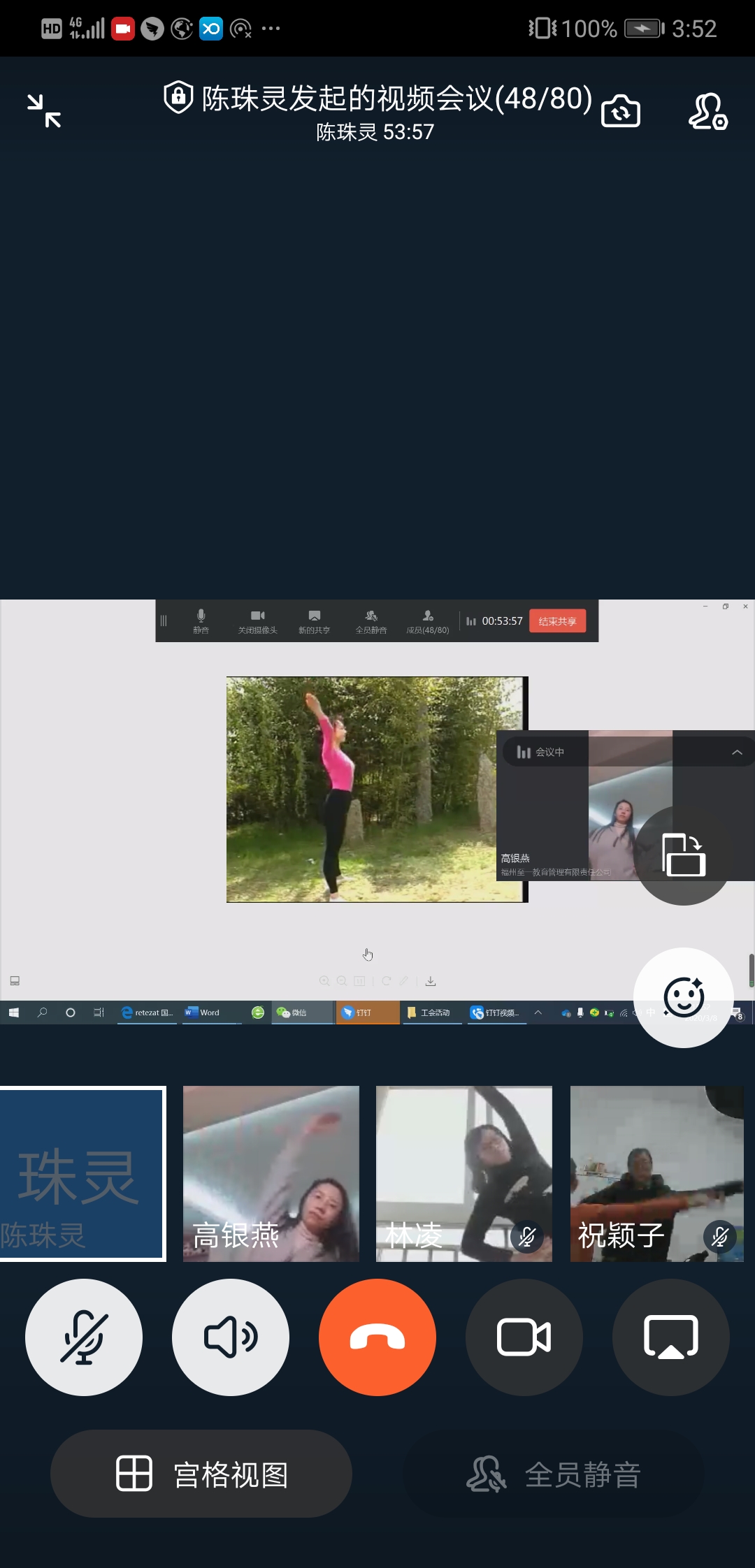The height and width of the screenshot is (1568, 755).
Task: Open screen cast share button
Action: click(670, 1337)
